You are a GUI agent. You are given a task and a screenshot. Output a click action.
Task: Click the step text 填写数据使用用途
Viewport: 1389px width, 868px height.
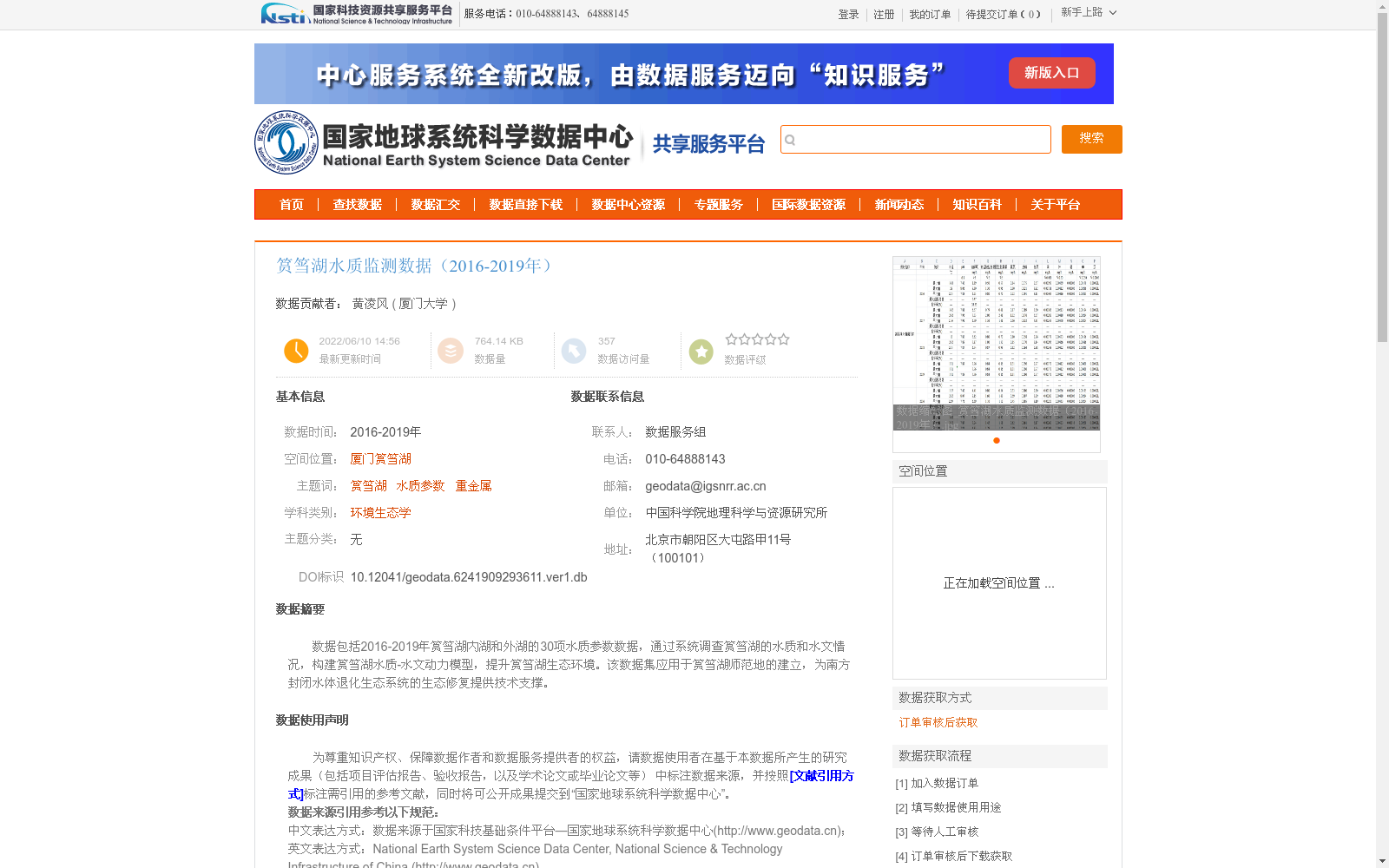[x=956, y=808]
